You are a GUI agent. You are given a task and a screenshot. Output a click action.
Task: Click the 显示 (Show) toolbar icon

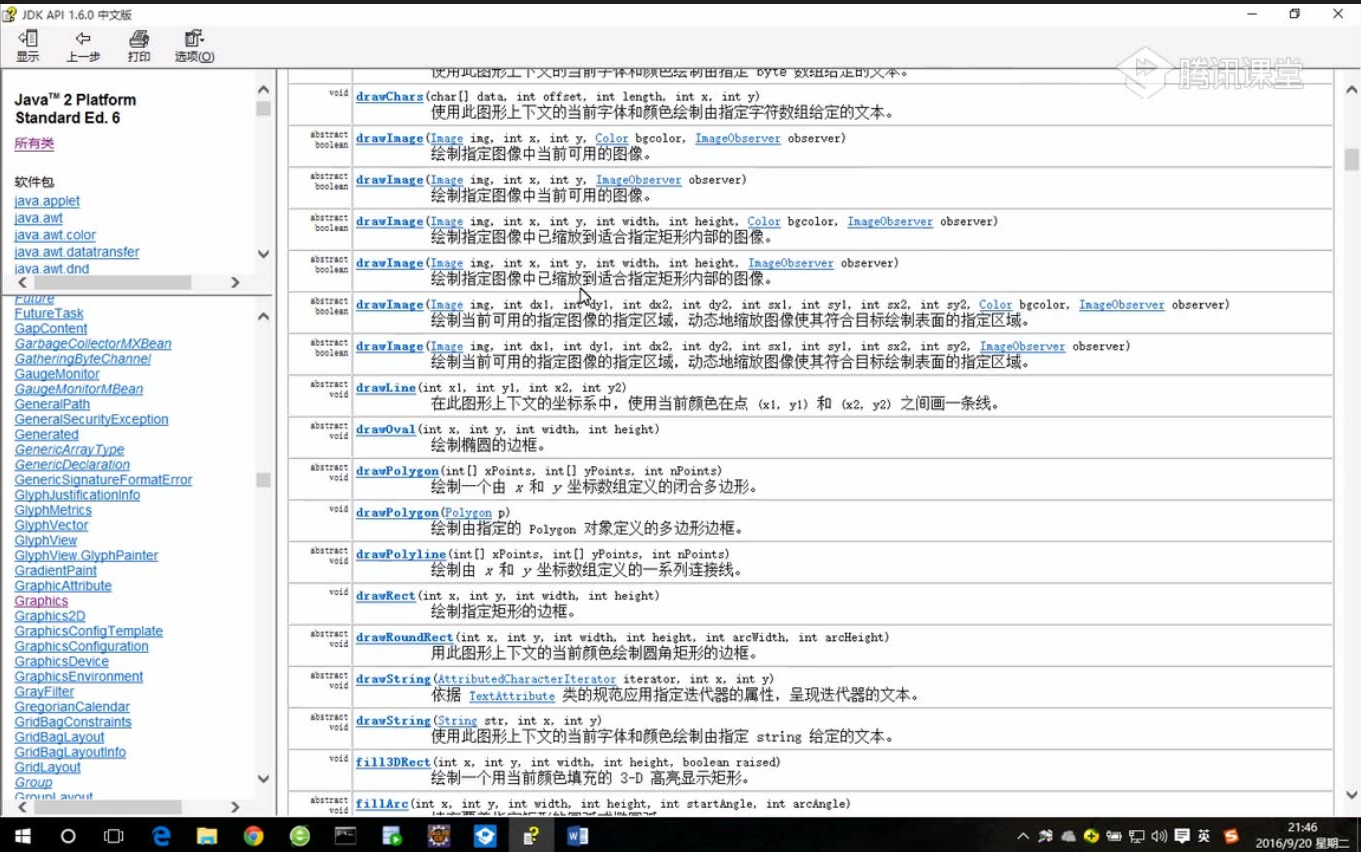(28, 46)
